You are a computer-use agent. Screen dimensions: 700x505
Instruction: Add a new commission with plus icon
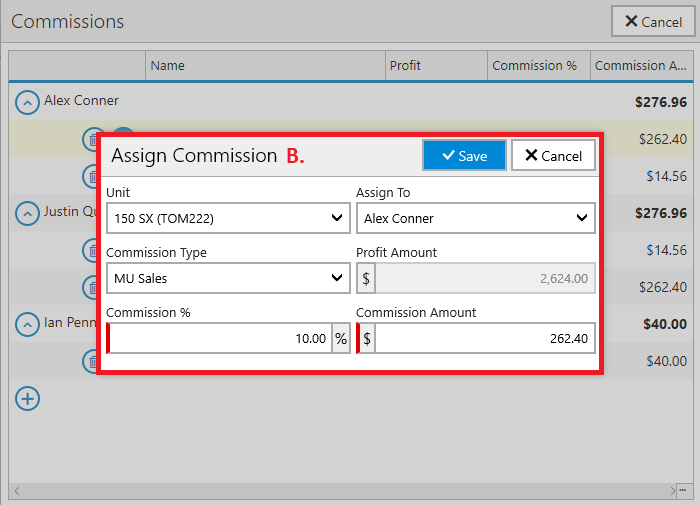coord(27,399)
